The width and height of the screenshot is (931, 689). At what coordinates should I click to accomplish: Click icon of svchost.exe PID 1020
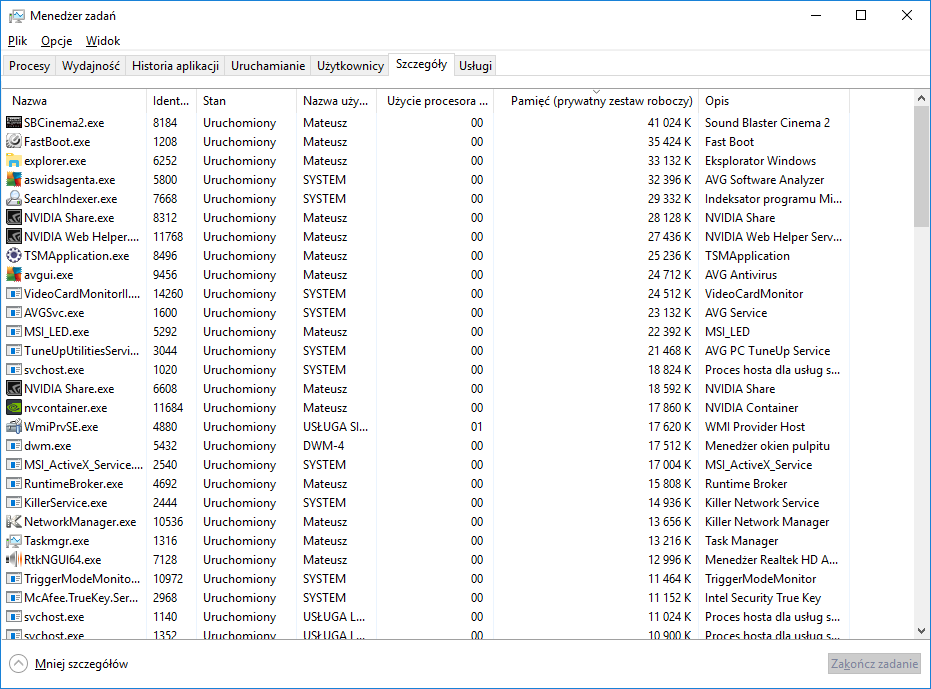point(14,369)
